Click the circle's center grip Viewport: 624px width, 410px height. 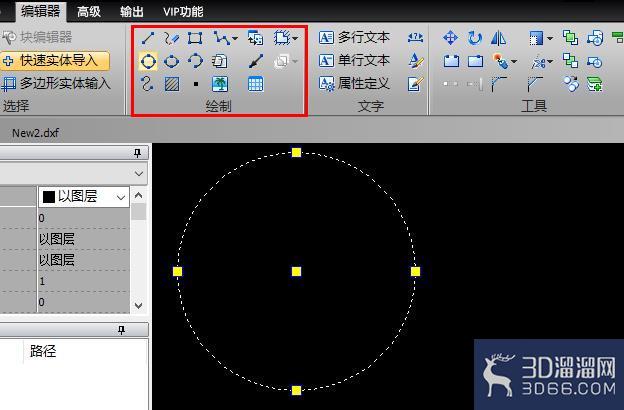coord(296,271)
